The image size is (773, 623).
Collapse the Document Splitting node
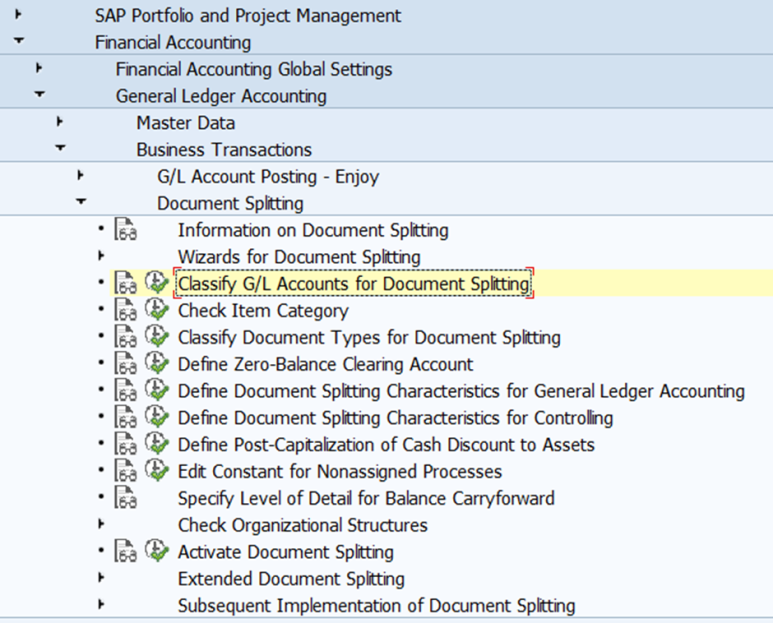point(81,201)
